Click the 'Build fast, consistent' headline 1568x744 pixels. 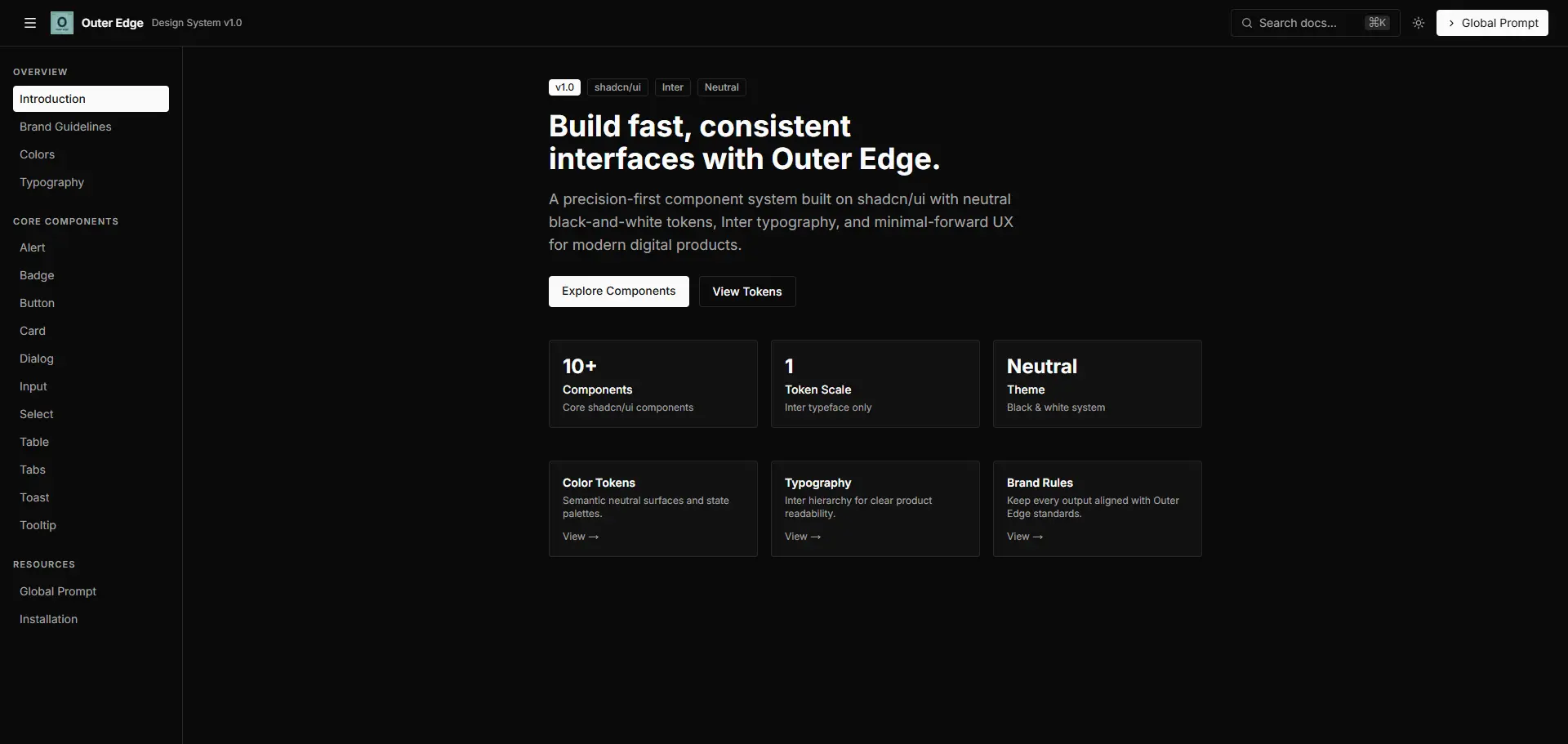(x=700, y=127)
